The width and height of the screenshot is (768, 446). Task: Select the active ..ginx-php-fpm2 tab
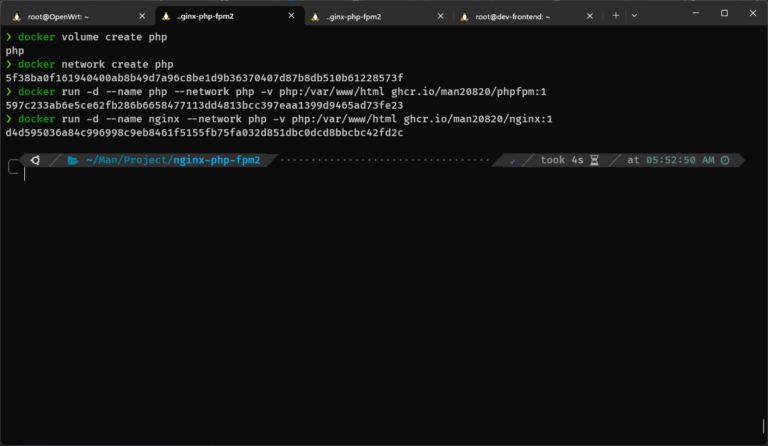(x=229, y=16)
